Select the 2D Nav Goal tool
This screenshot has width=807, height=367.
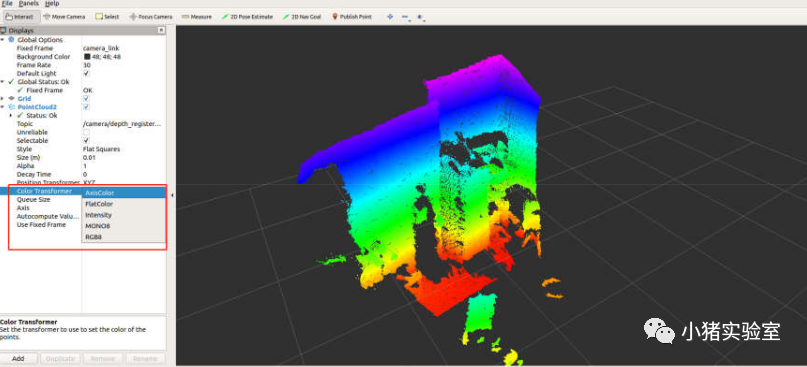[302, 16]
